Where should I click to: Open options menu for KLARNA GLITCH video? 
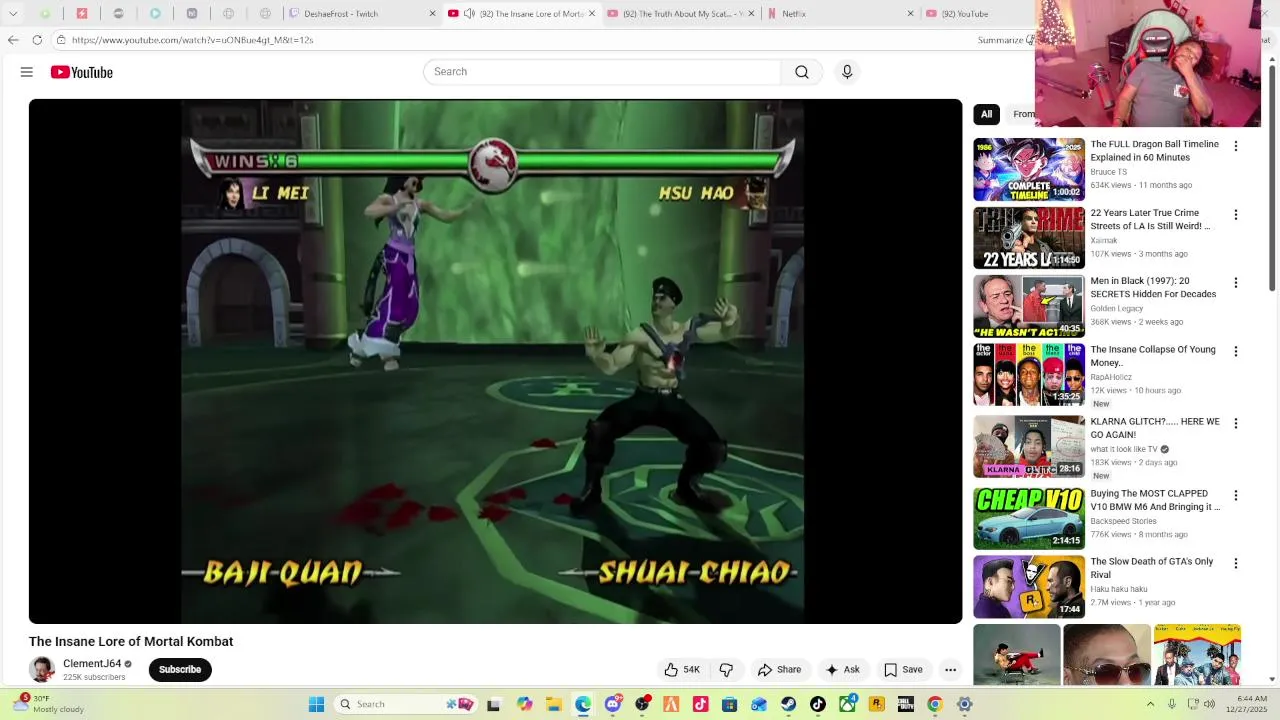coord(1236,424)
